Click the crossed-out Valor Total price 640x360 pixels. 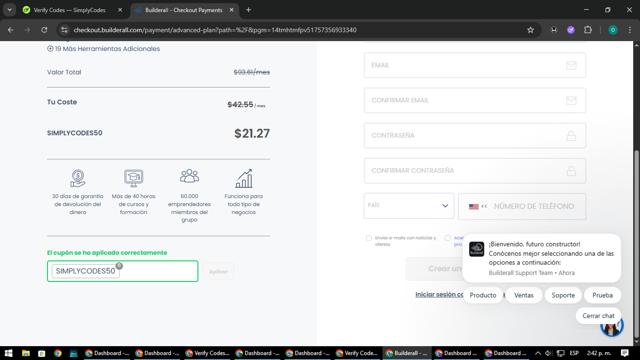point(252,72)
